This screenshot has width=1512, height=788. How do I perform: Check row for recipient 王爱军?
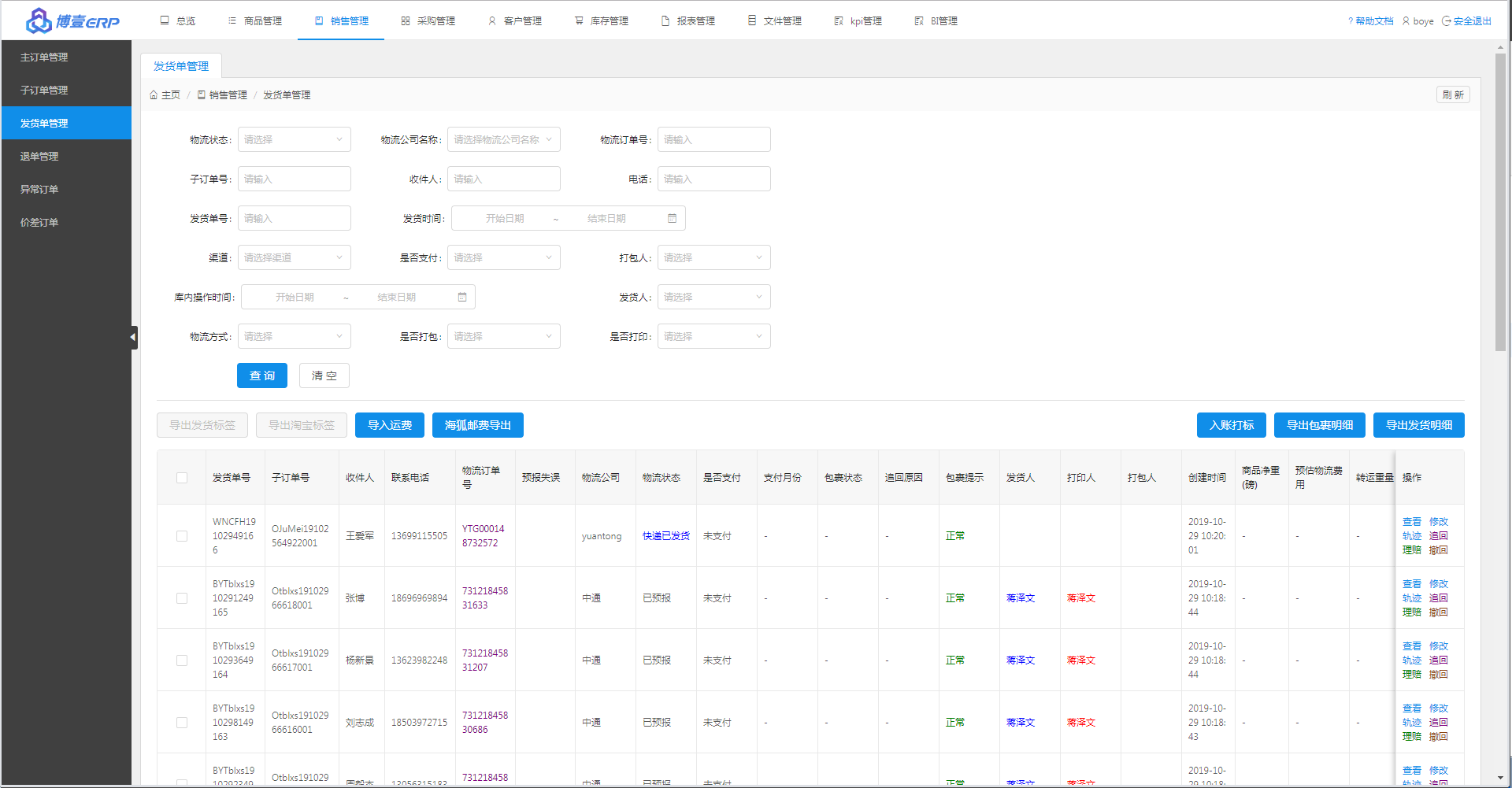click(182, 536)
